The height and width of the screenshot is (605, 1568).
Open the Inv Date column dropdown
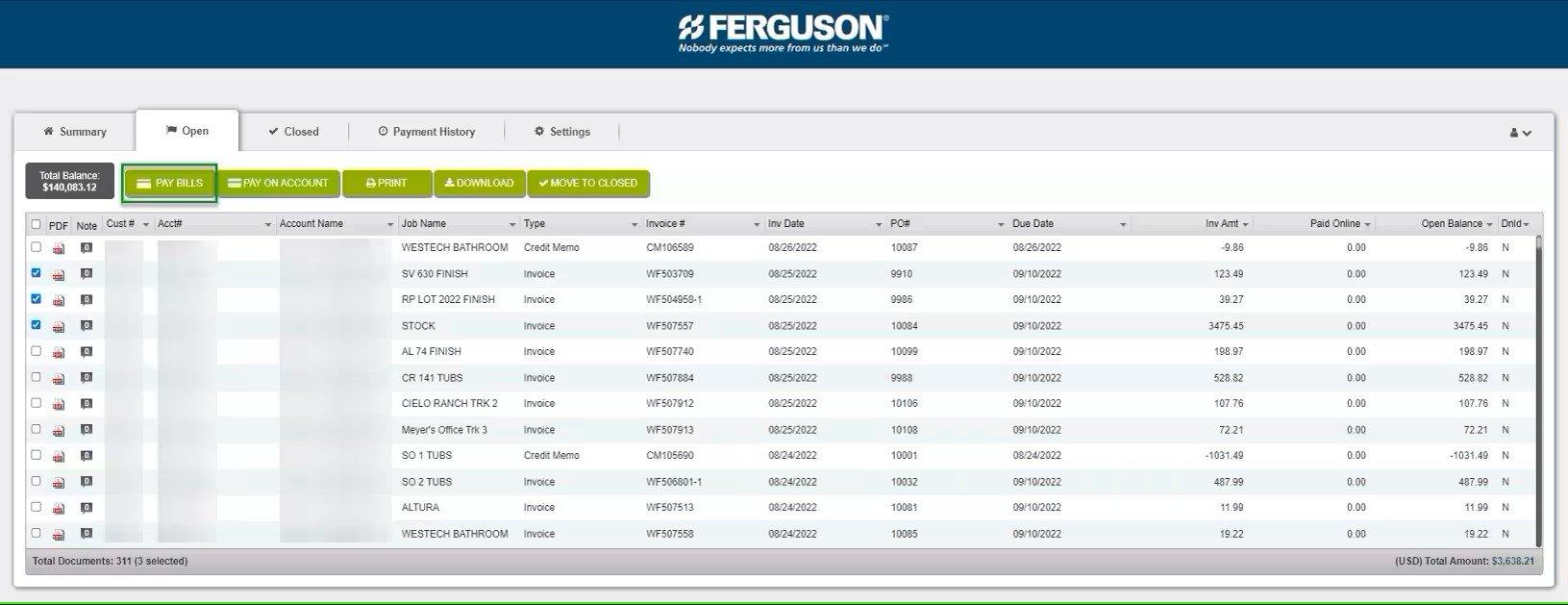(x=879, y=224)
